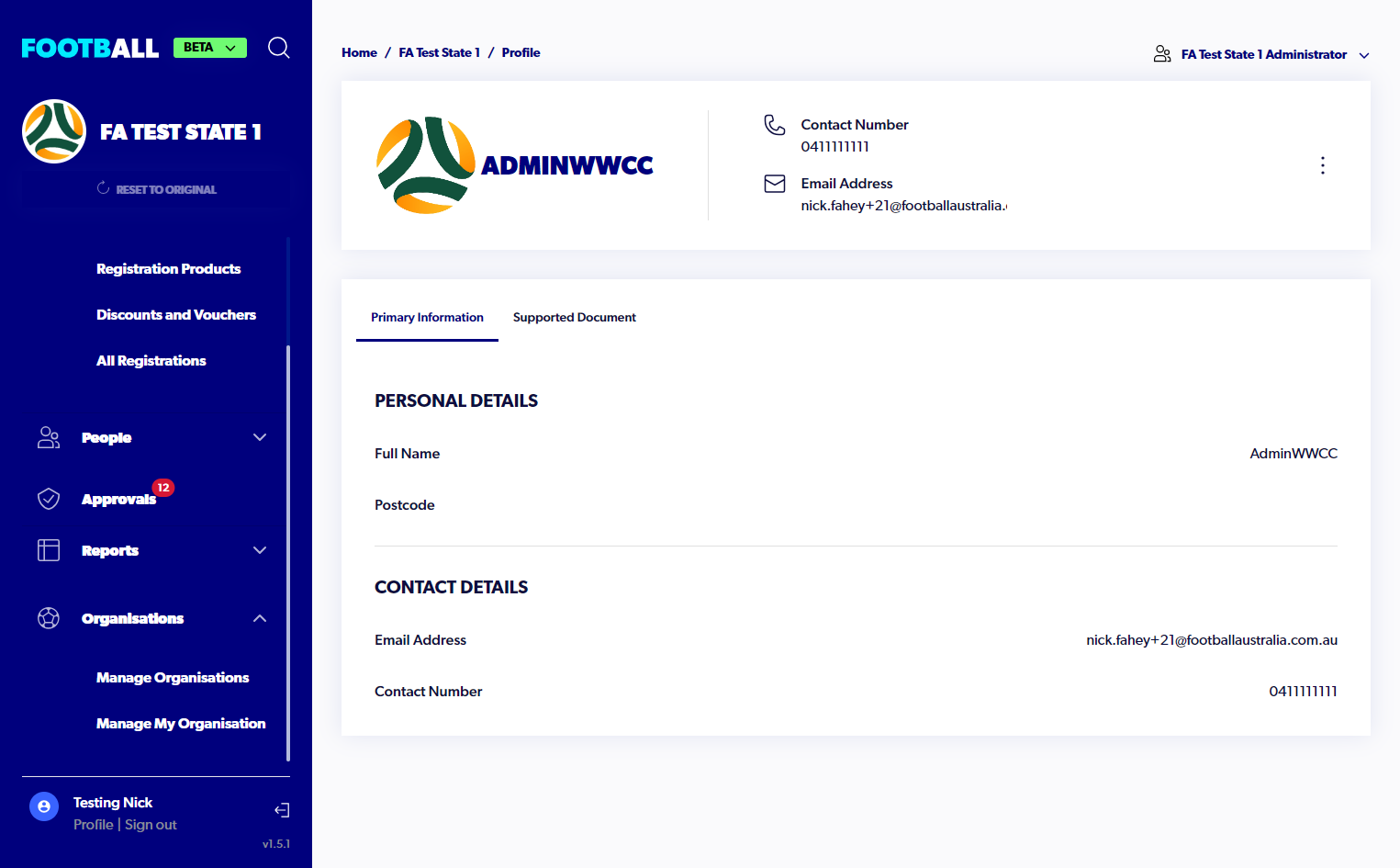Click the CONTACT DETAILS heading
The image size is (1400, 868).
[x=451, y=587]
